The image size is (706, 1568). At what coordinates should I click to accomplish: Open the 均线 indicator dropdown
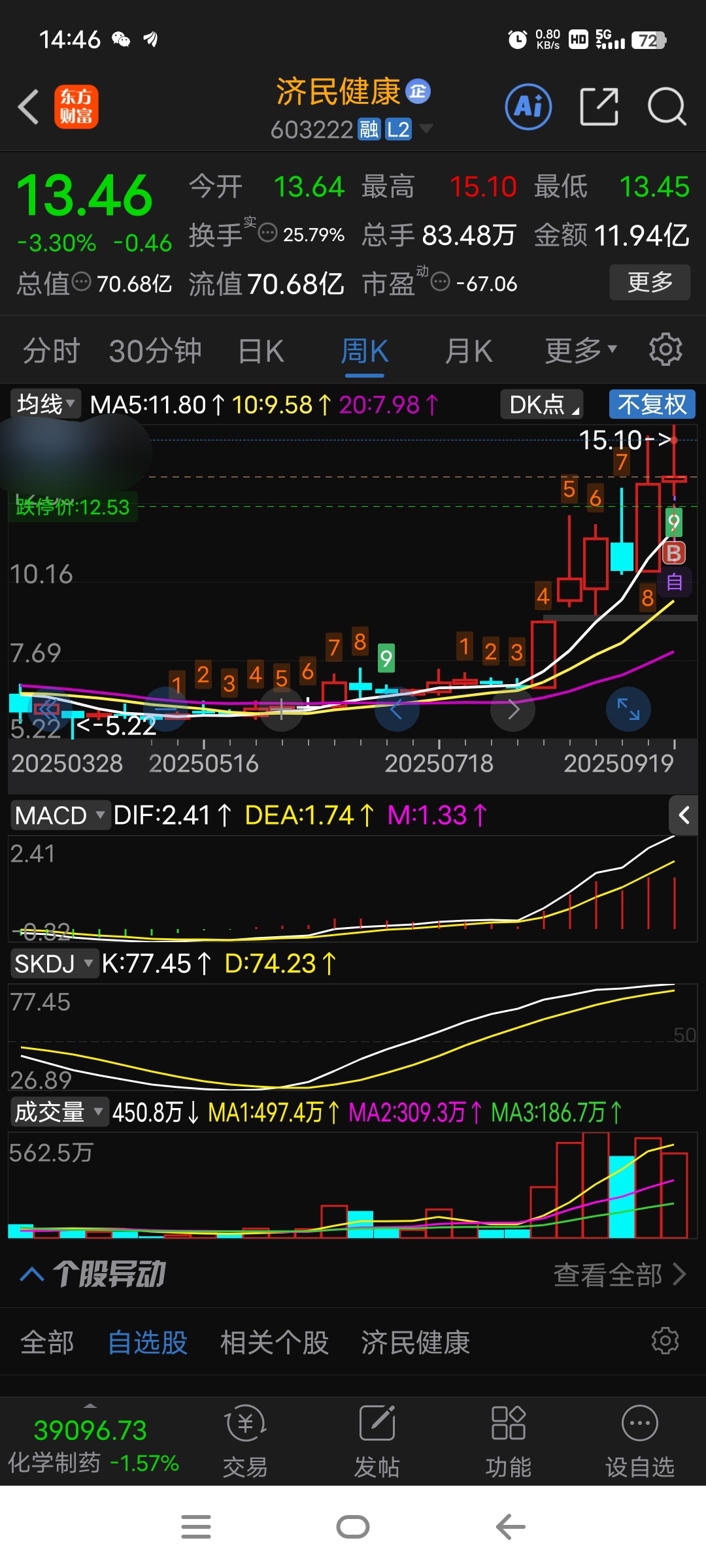click(x=45, y=404)
